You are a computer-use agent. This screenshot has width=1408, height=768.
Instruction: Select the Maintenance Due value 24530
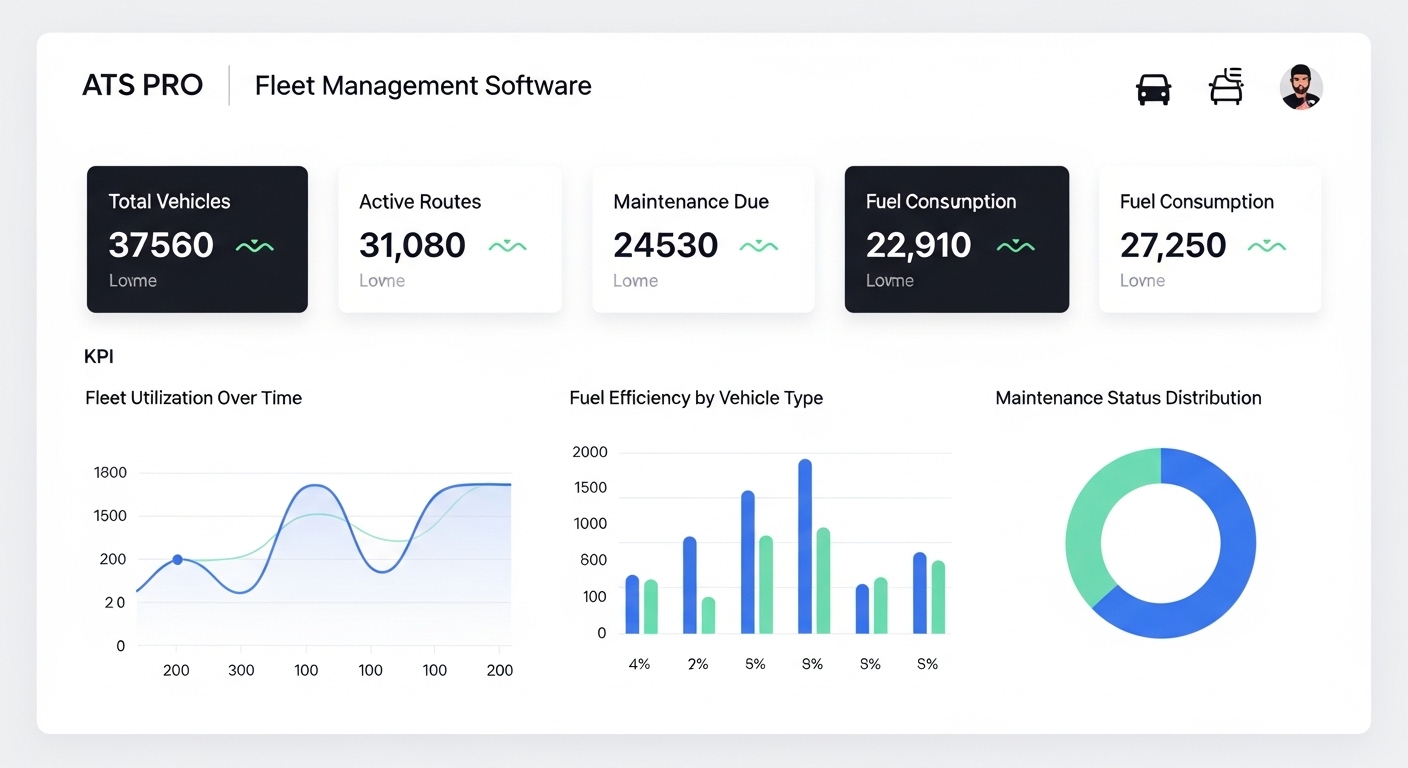[x=665, y=245]
